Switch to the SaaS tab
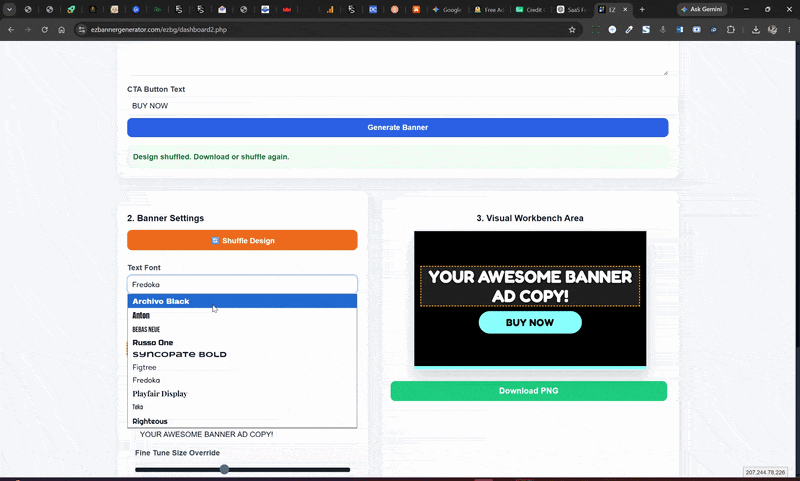 [x=572, y=9]
